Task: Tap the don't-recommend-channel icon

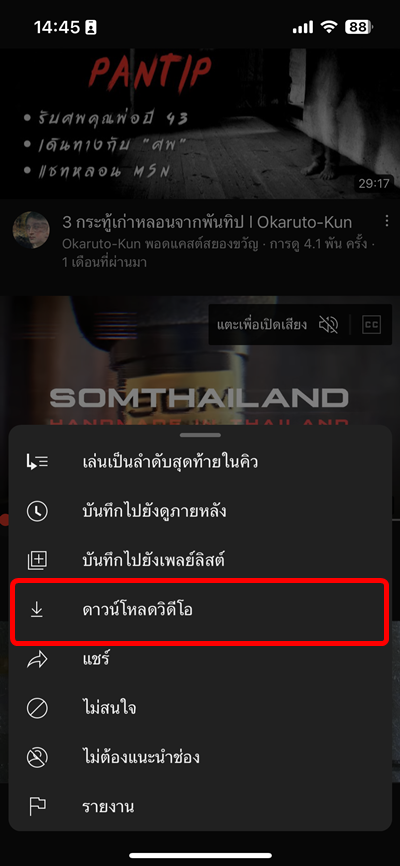Action: tap(37, 757)
